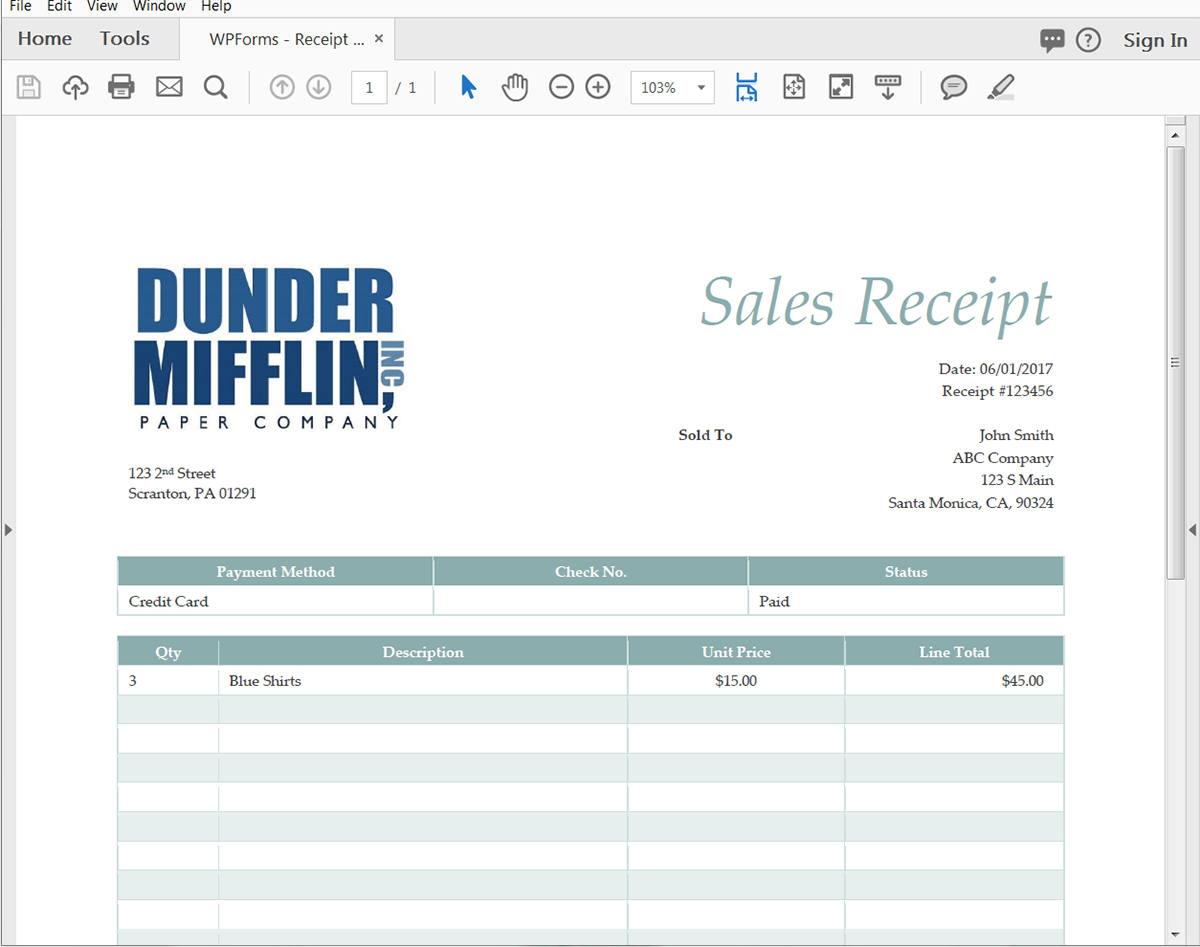Click the 123 S Main text
Viewport: 1200px width, 947px height.
[x=1017, y=480]
